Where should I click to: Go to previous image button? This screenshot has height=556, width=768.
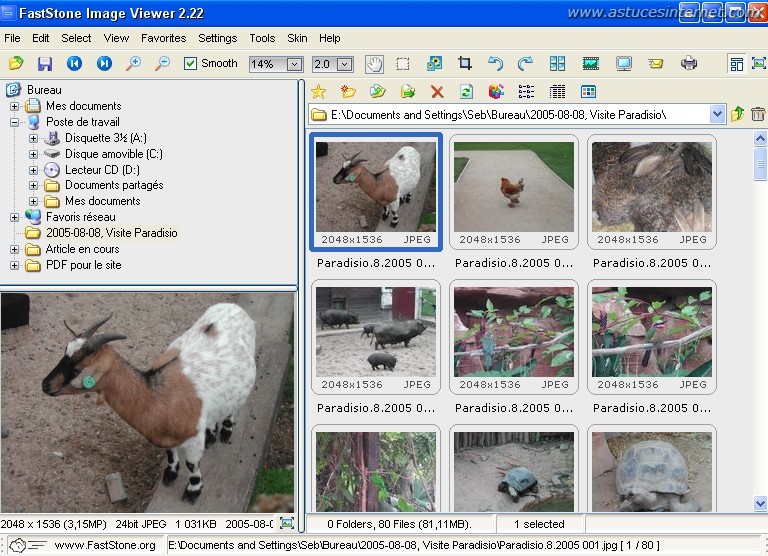[74, 63]
